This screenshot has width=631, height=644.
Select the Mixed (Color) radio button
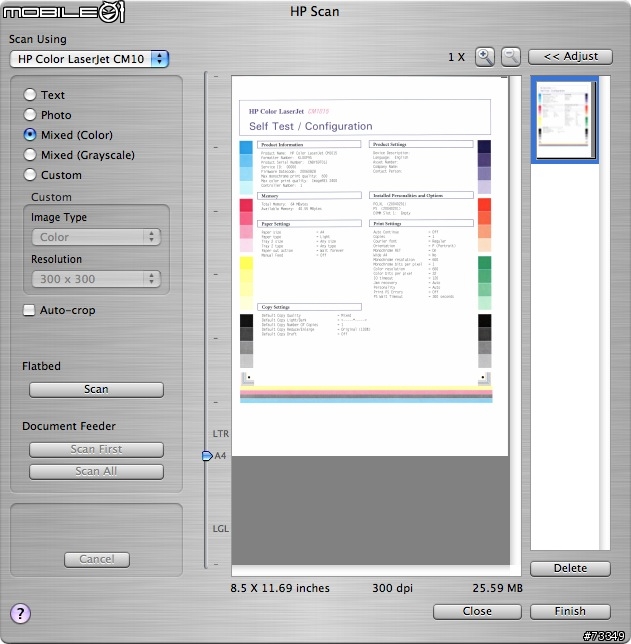tap(30, 135)
